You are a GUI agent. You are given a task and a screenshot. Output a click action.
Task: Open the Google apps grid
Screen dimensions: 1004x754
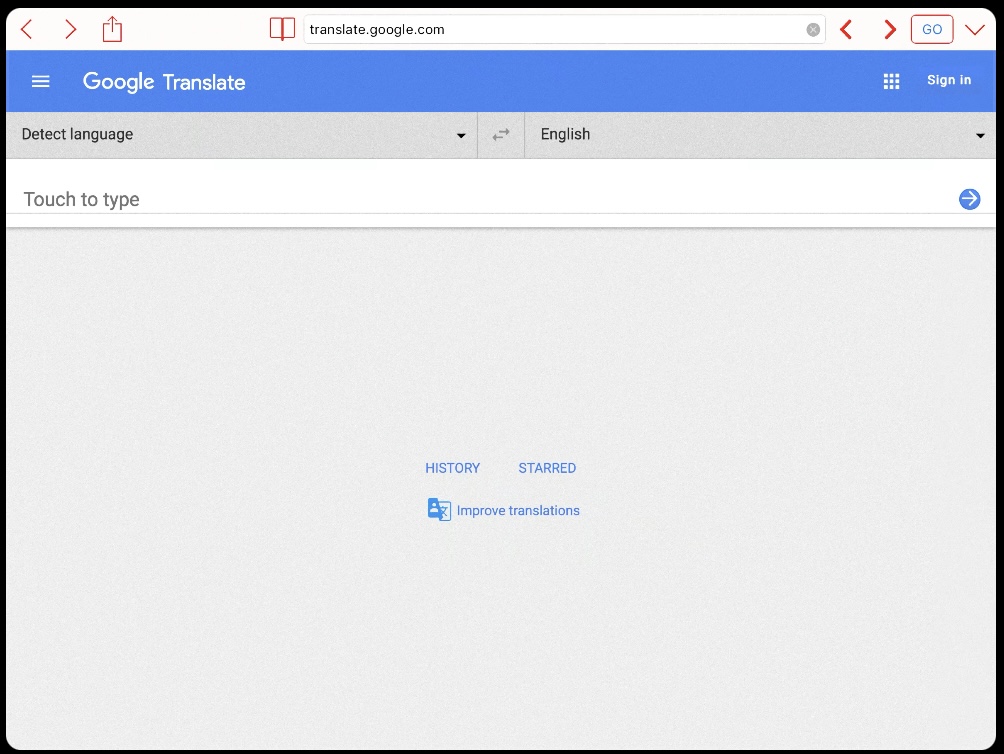pyautogui.click(x=891, y=81)
